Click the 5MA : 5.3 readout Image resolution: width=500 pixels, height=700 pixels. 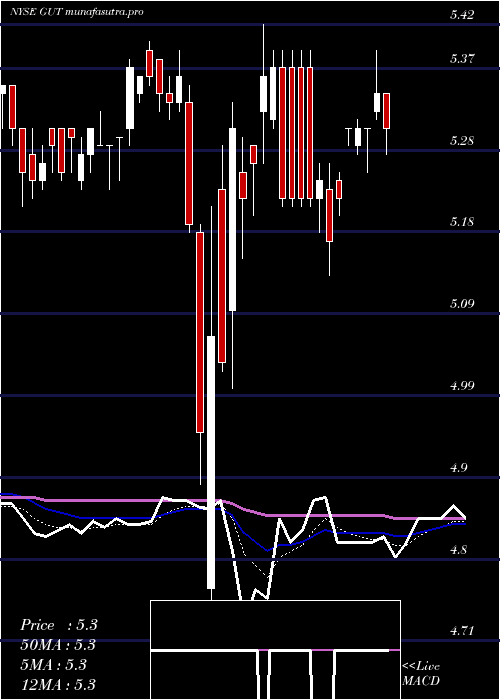click(x=54, y=665)
